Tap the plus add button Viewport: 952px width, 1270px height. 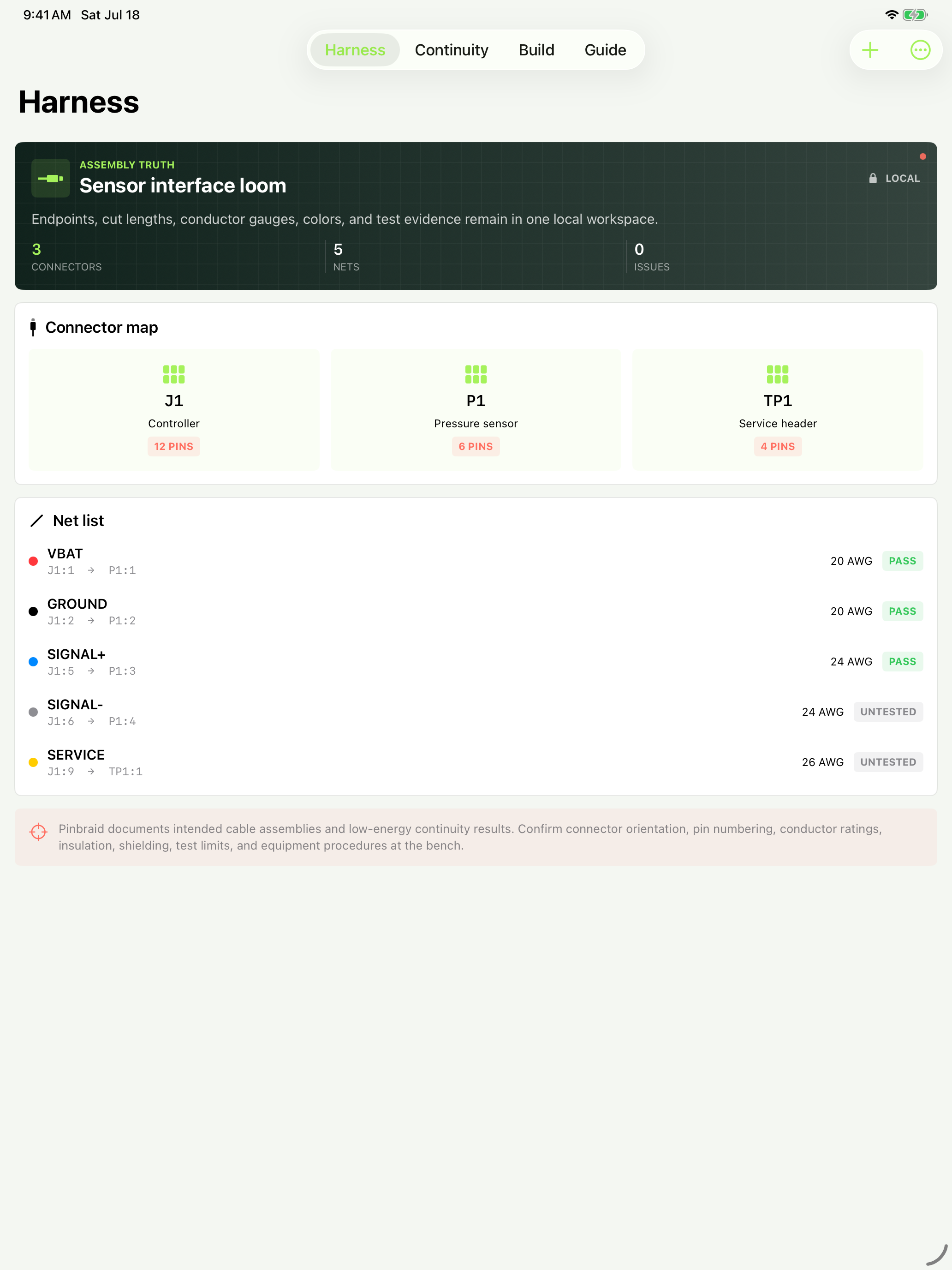[870, 50]
